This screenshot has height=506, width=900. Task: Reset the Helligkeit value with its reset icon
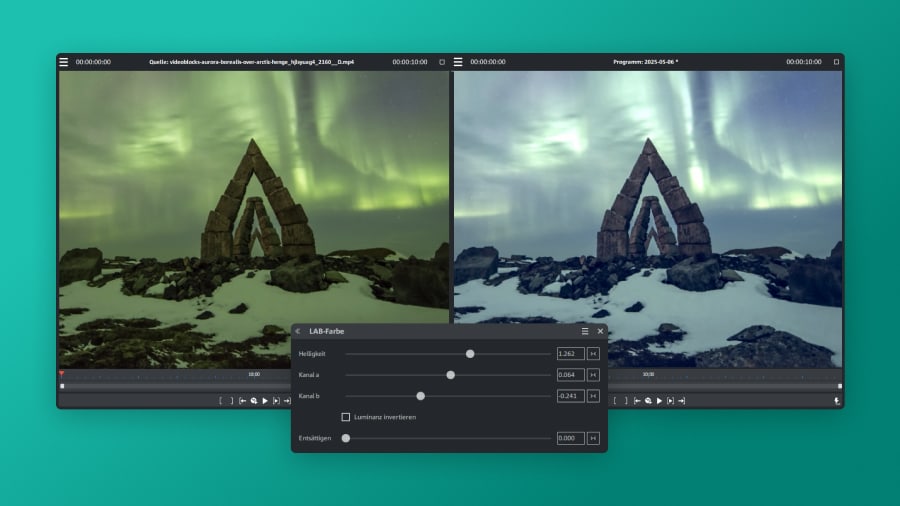tap(593, 354)
